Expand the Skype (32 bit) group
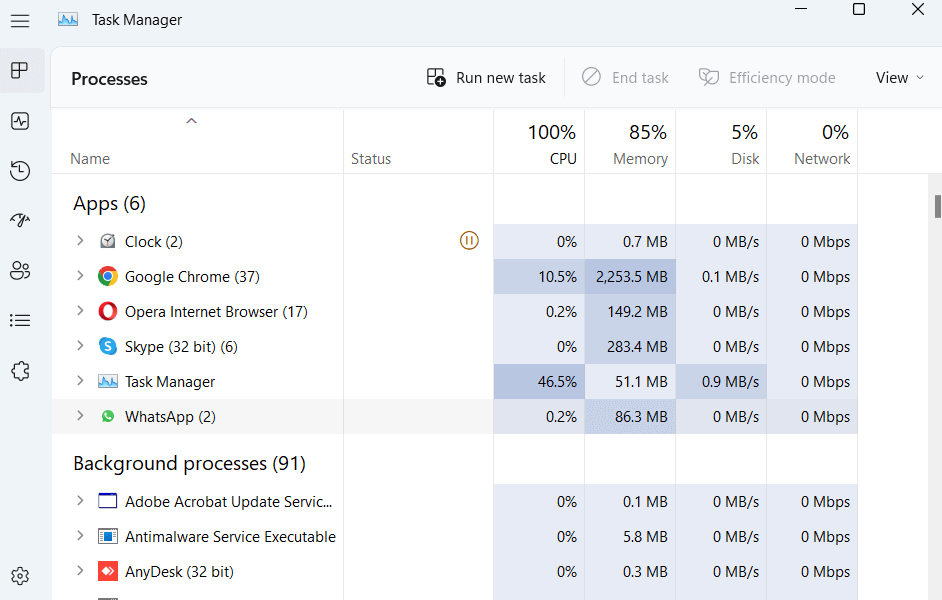 (x=80, y=345)
